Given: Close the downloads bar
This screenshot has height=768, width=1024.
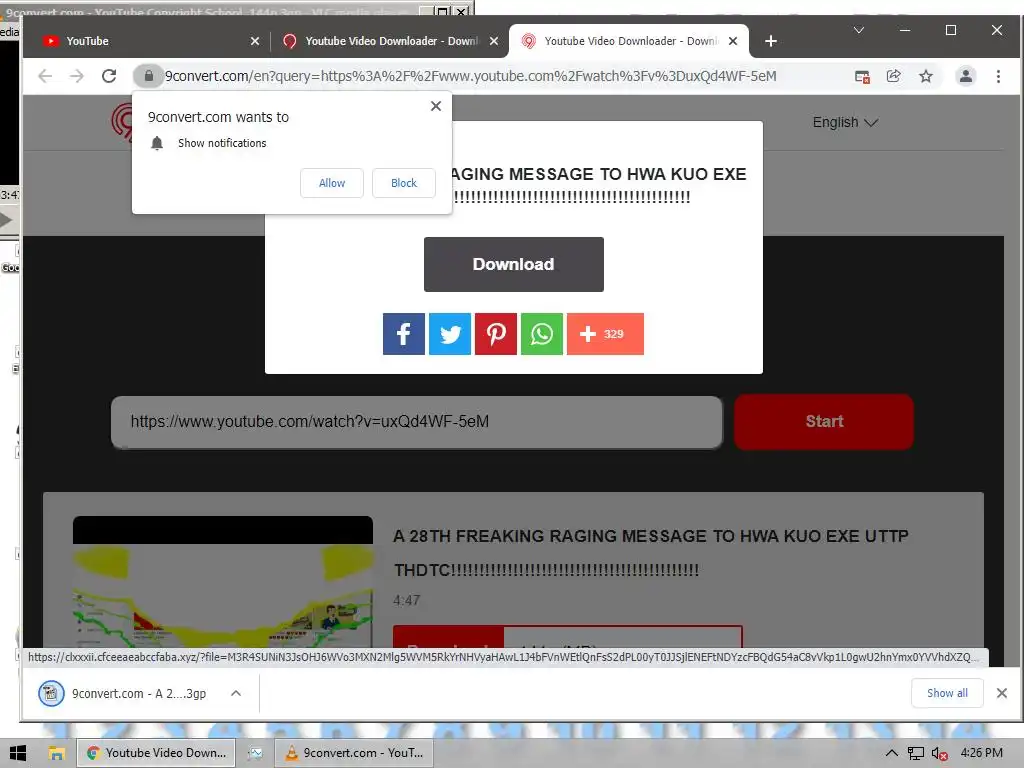Looking at the screenshot, I should tap(1002, 693).
